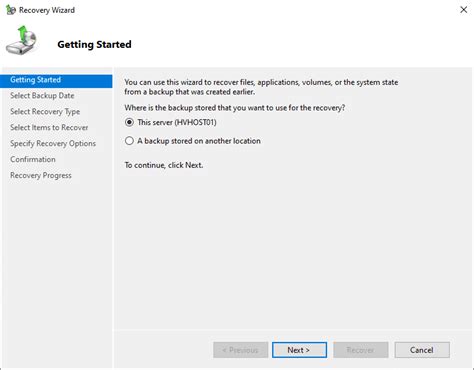Switch to the Confirmation step
The image size is (474, 370).
pos(33,160)
